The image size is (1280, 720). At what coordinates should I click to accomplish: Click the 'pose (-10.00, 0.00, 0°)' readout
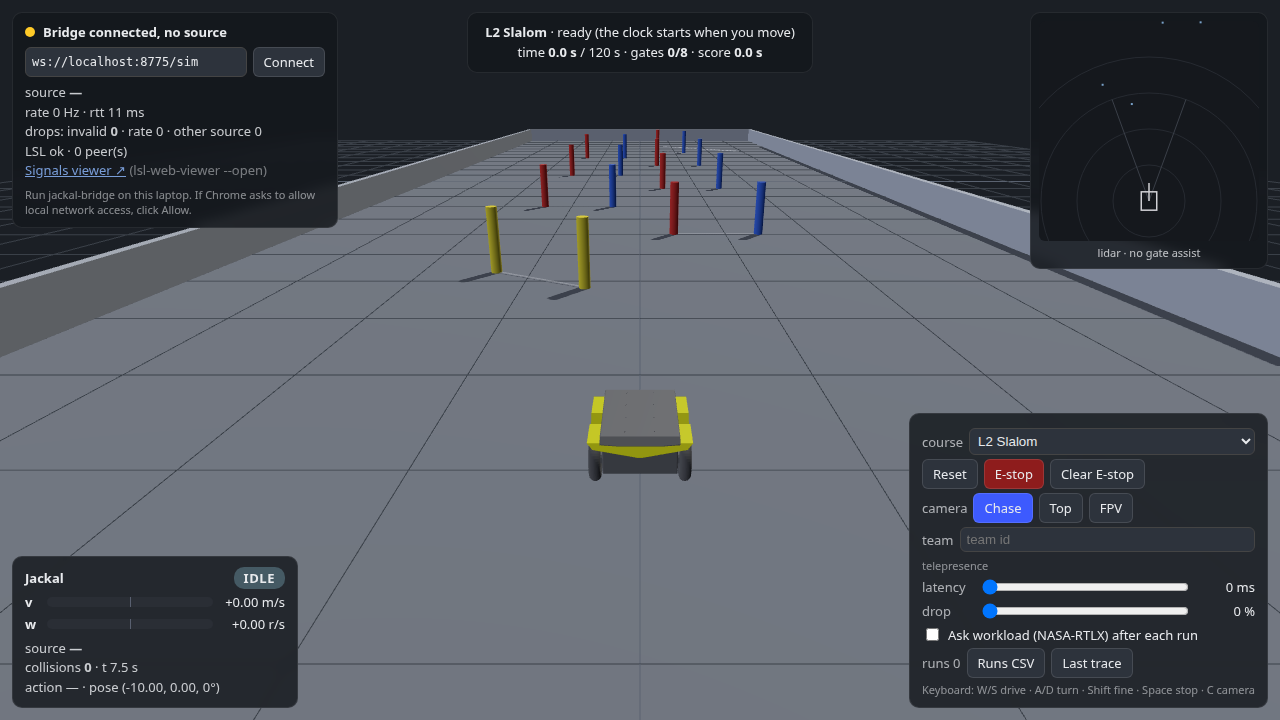click(154, 687)
